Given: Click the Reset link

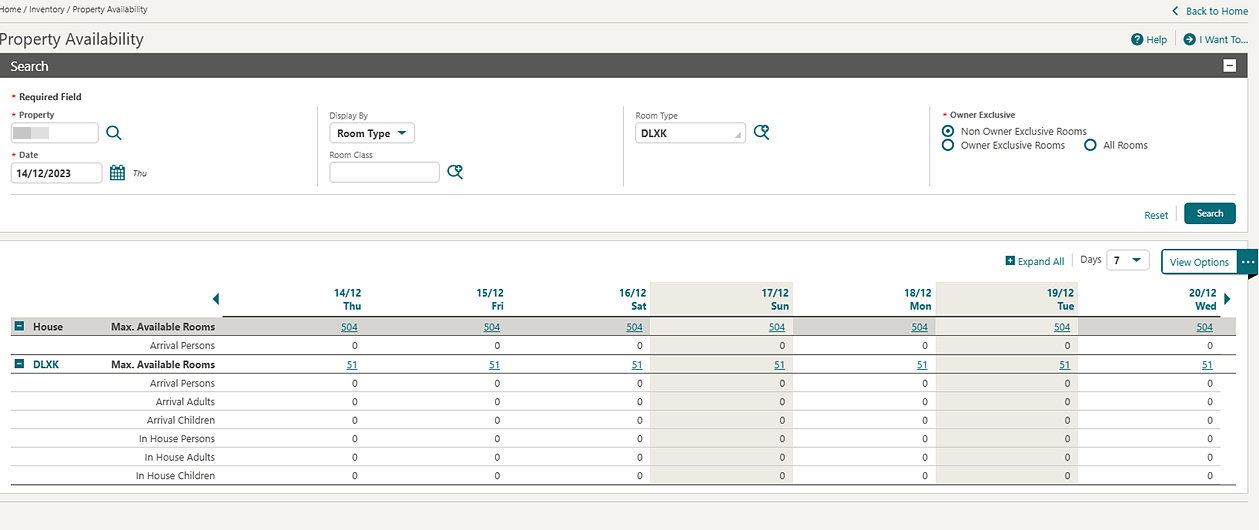Looking at the screenshot, I should (1156, 215).
